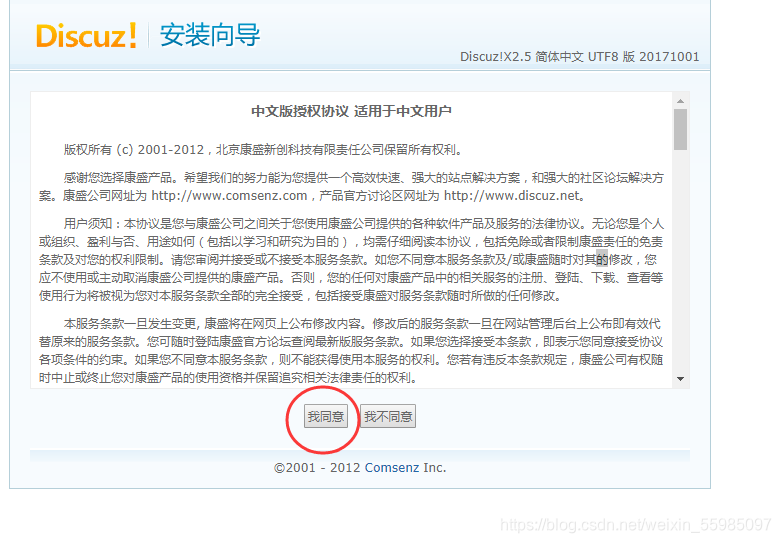Click the scrollbar down arrow of license box
This screenshot has width=781, height=543.
coord(680,379)
